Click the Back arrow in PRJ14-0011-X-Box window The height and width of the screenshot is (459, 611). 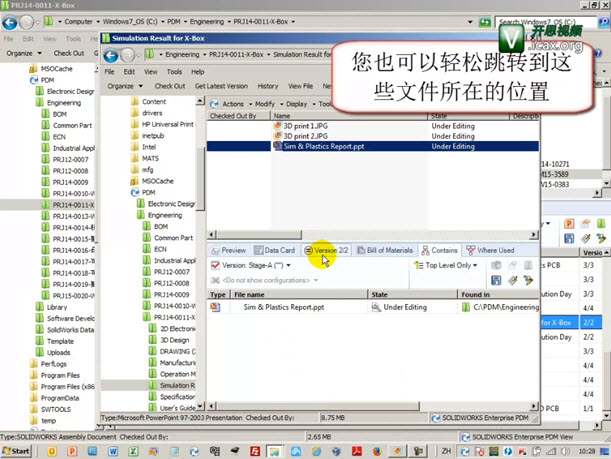pyautogui.click(x=10, y=23)
